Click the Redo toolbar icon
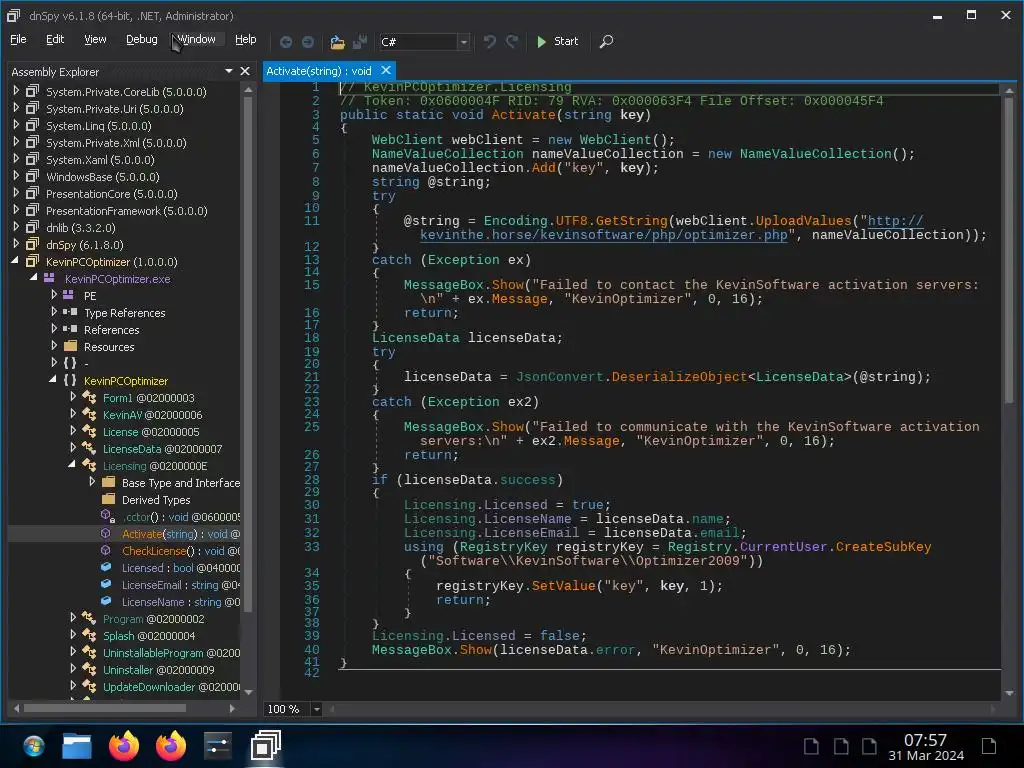This screenshot has width=1024, height=768. click(512, 42)
